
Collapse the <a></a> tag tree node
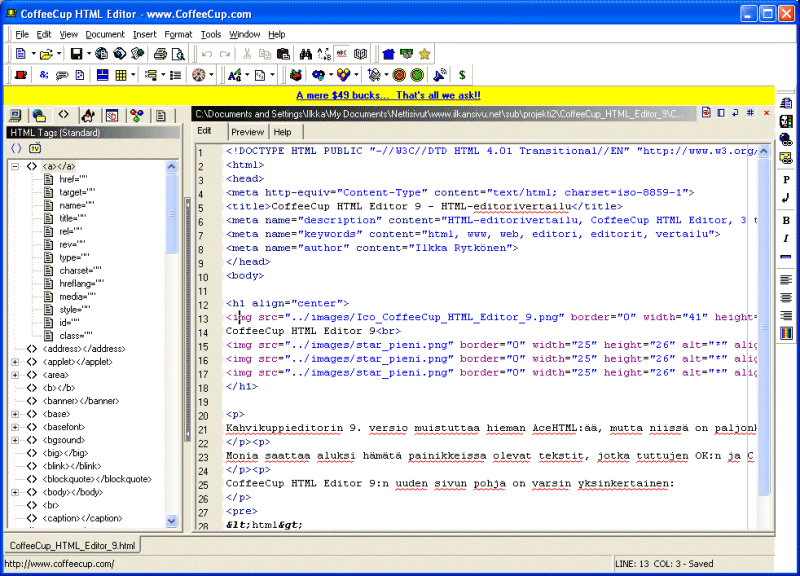(x=15, y=166)
